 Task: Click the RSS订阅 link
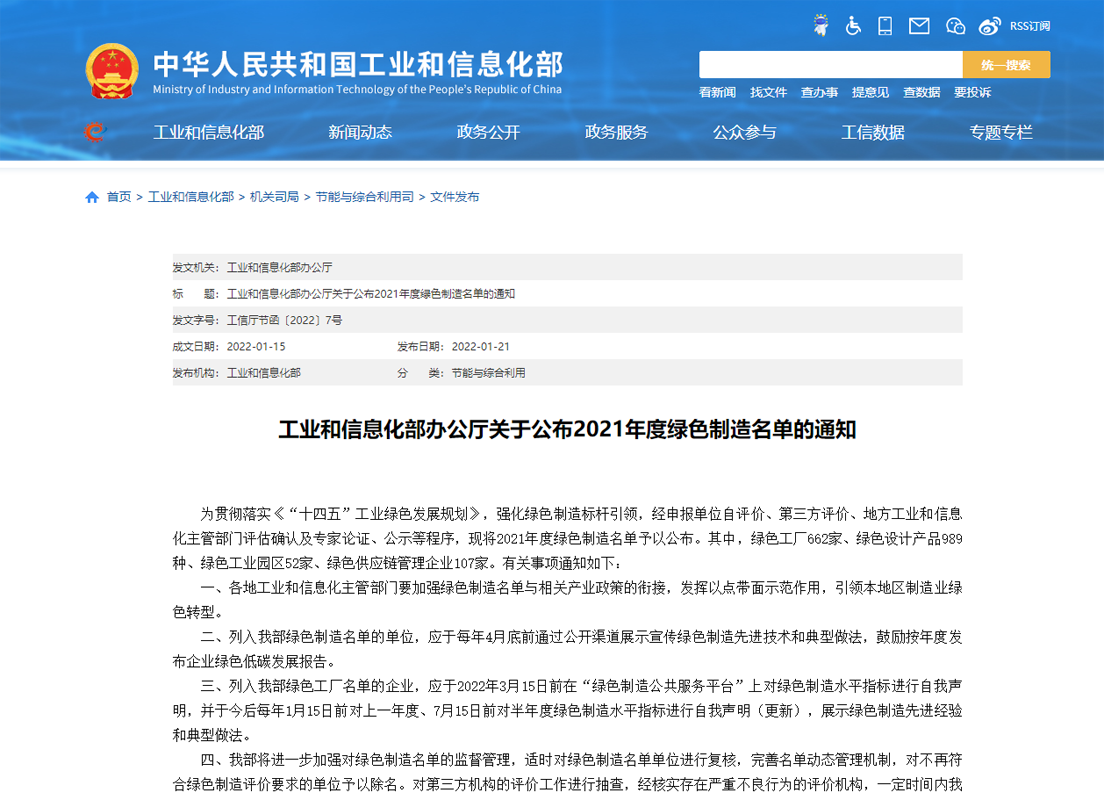[1030, 26]
